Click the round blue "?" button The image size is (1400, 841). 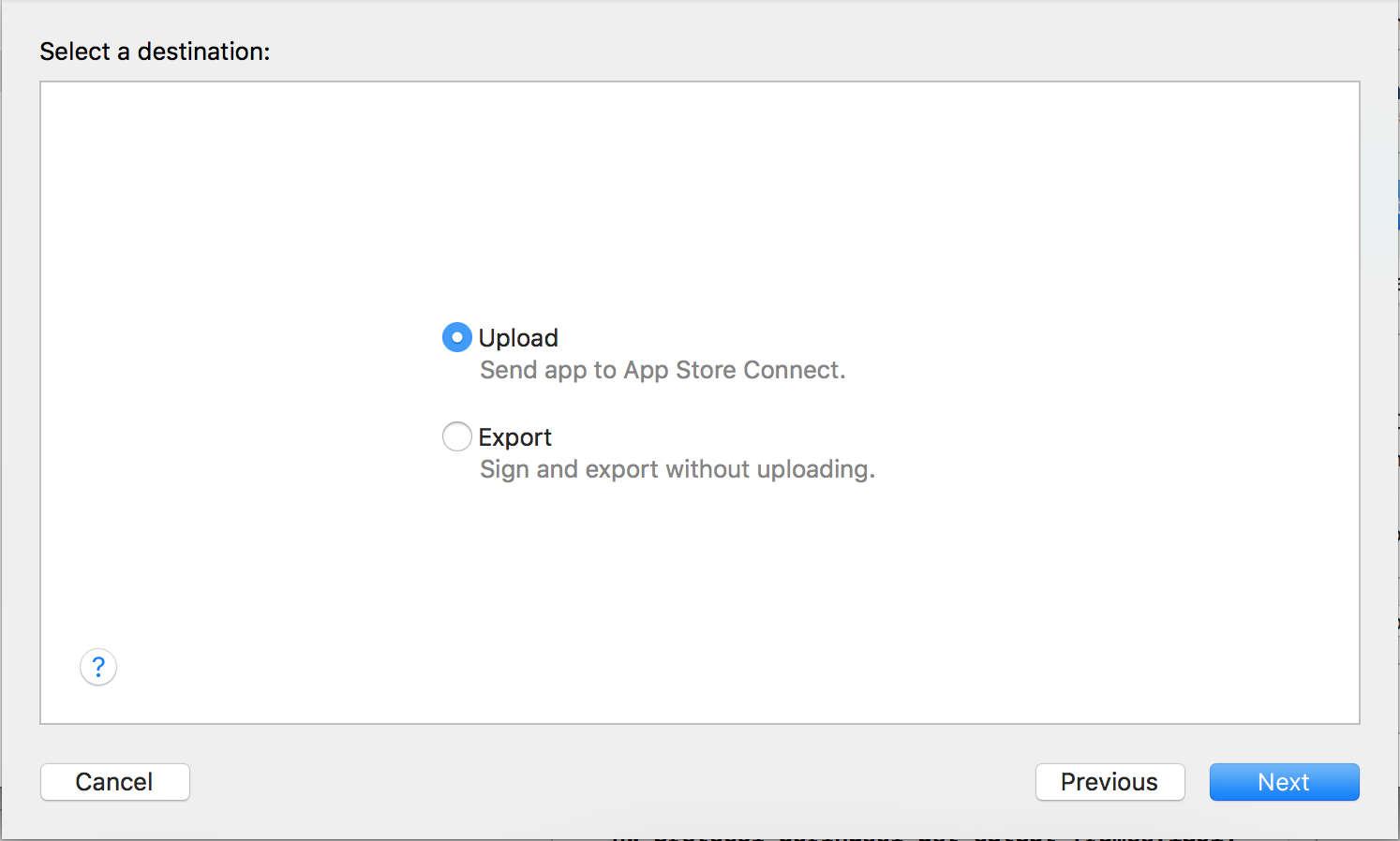(x=98, y=667)
